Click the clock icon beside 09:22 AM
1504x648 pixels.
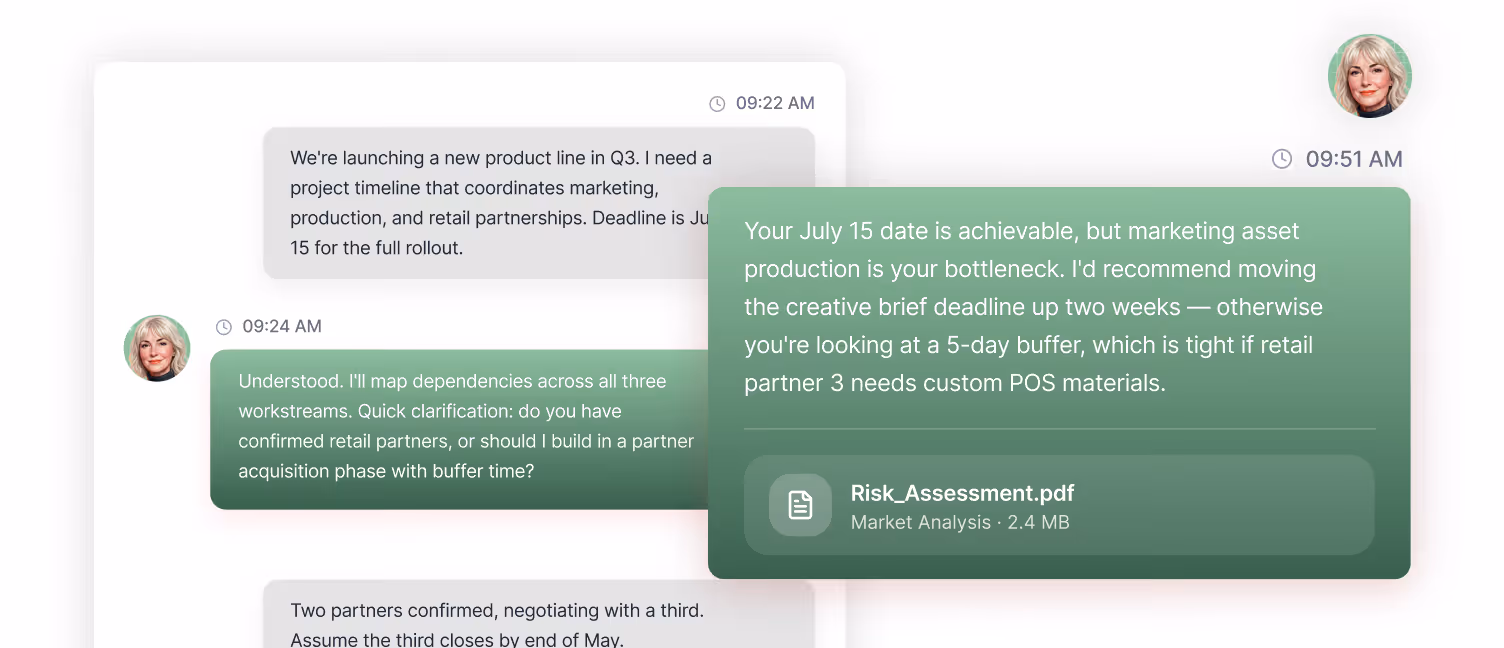[x=717, y=102]
